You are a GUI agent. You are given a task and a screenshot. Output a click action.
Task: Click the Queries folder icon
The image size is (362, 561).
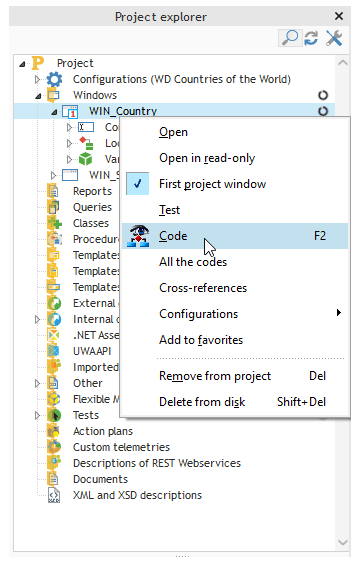click(53, 207)
